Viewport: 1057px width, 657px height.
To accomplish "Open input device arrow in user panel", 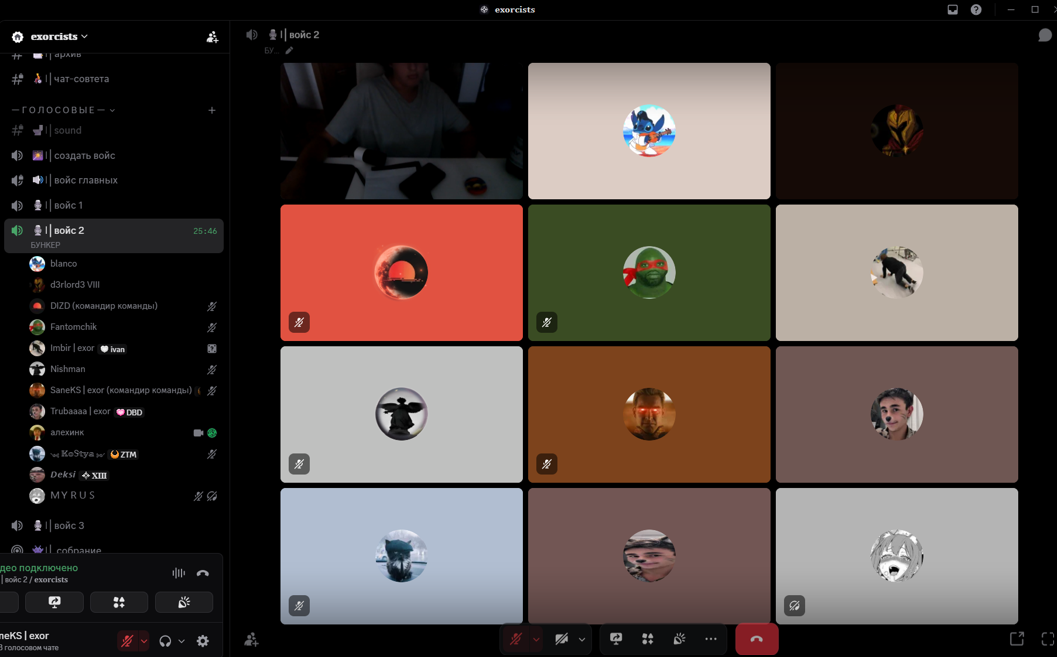I will (144, 641).
